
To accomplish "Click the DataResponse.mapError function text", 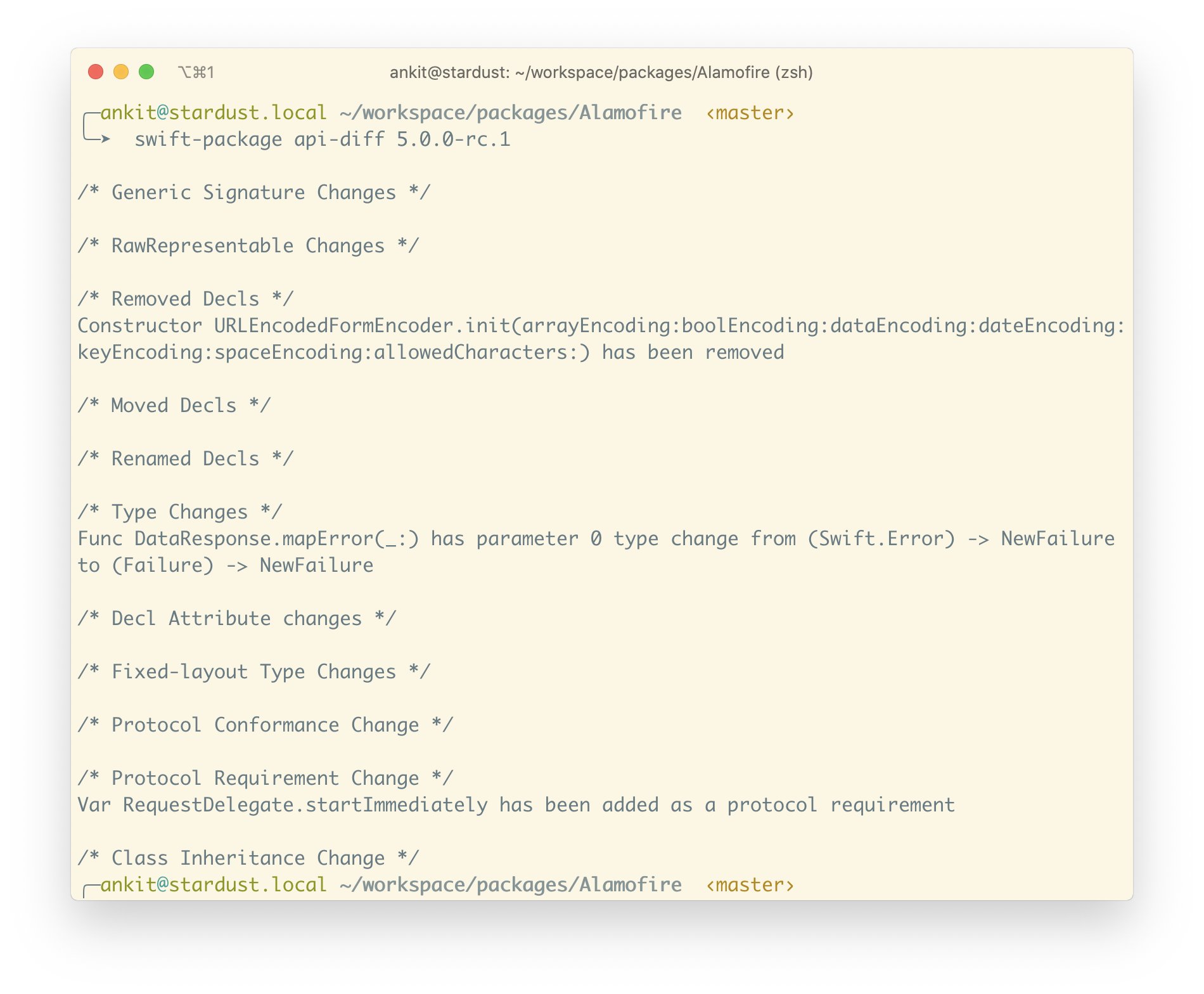I will (276, 539).
